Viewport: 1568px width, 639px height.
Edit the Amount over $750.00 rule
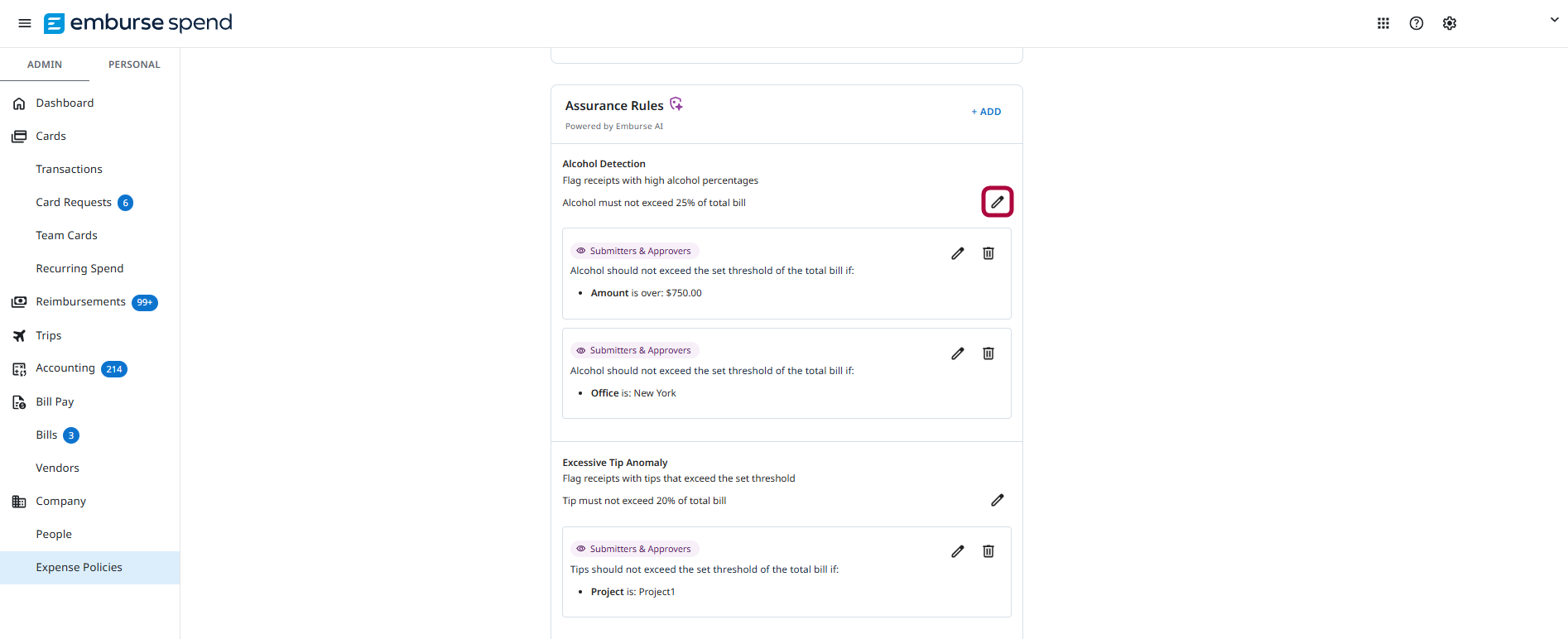[958, 253]
